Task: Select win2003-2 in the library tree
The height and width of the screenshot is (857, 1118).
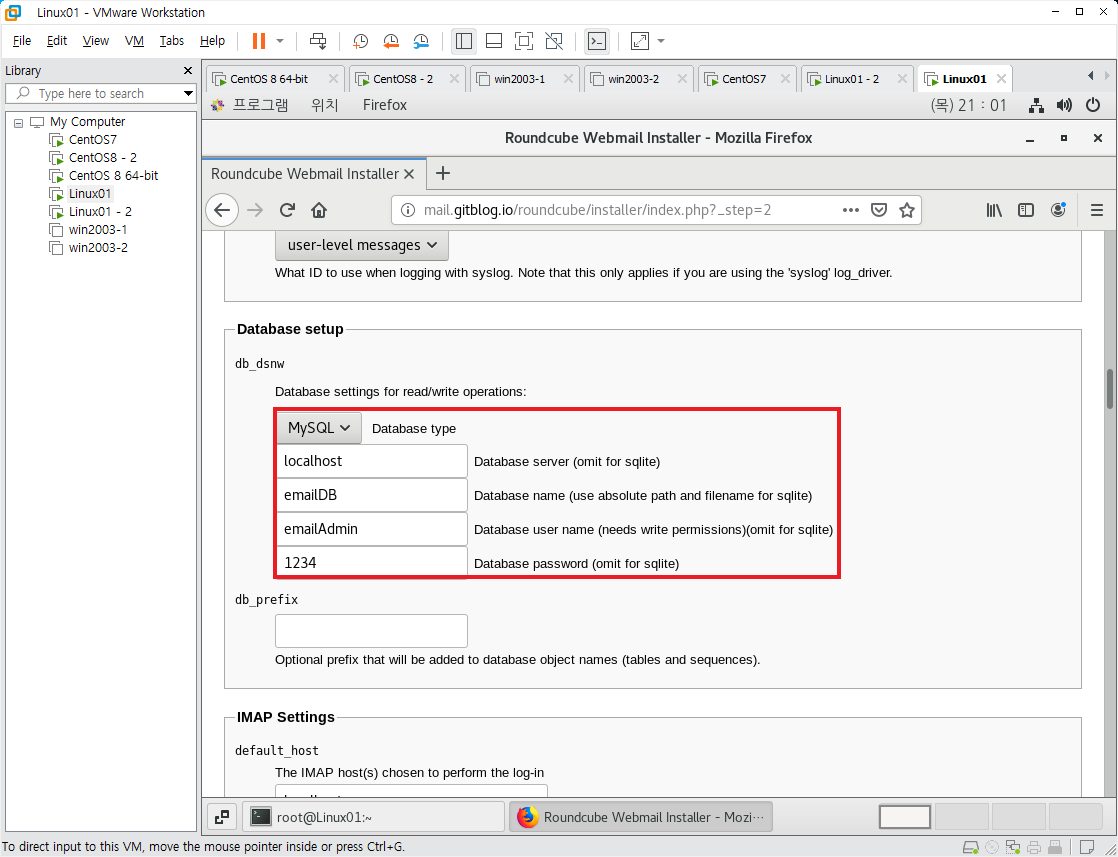Action: (x=98, y=247)
